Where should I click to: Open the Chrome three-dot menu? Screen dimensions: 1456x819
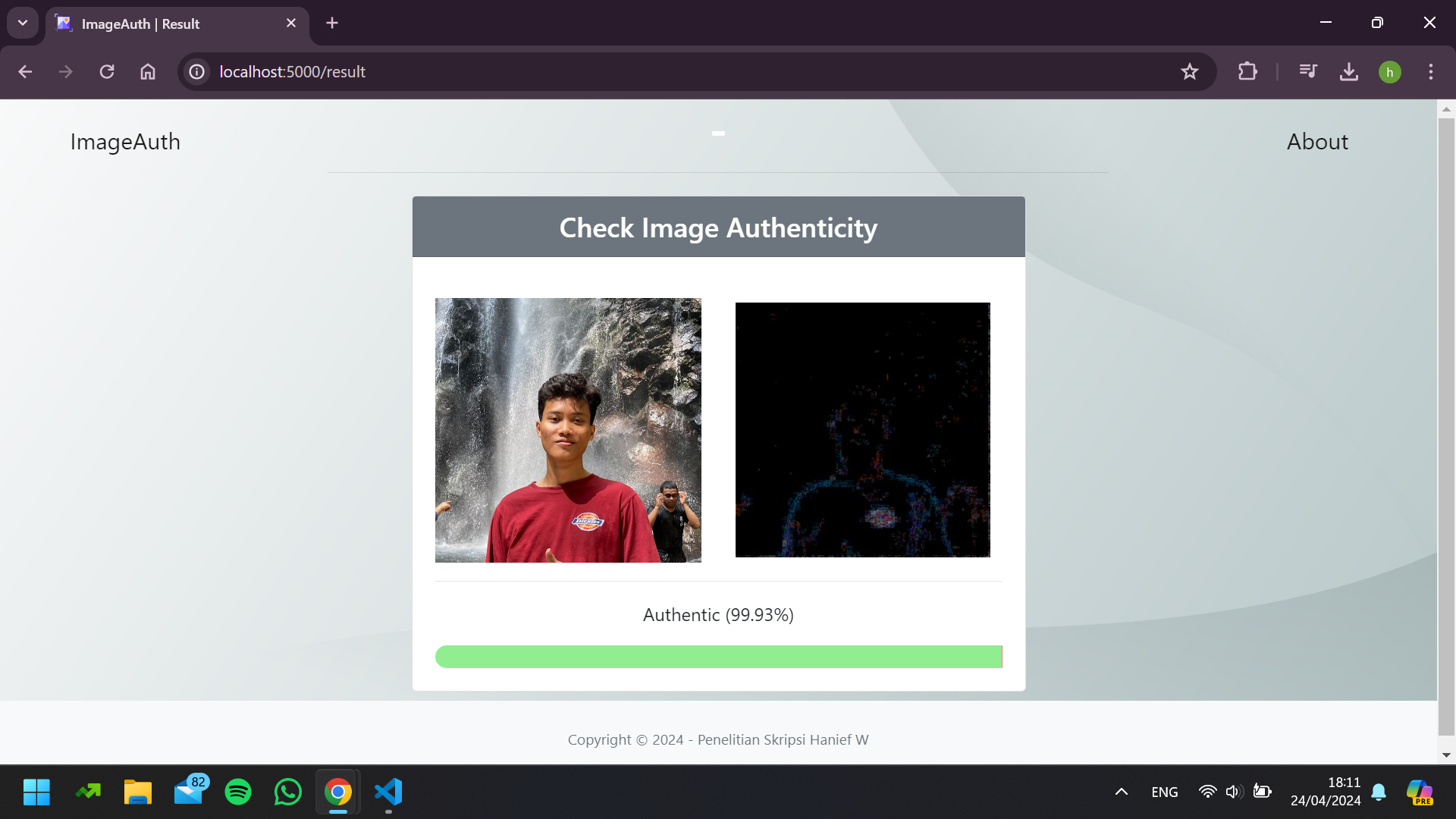tap(1431, 72)
